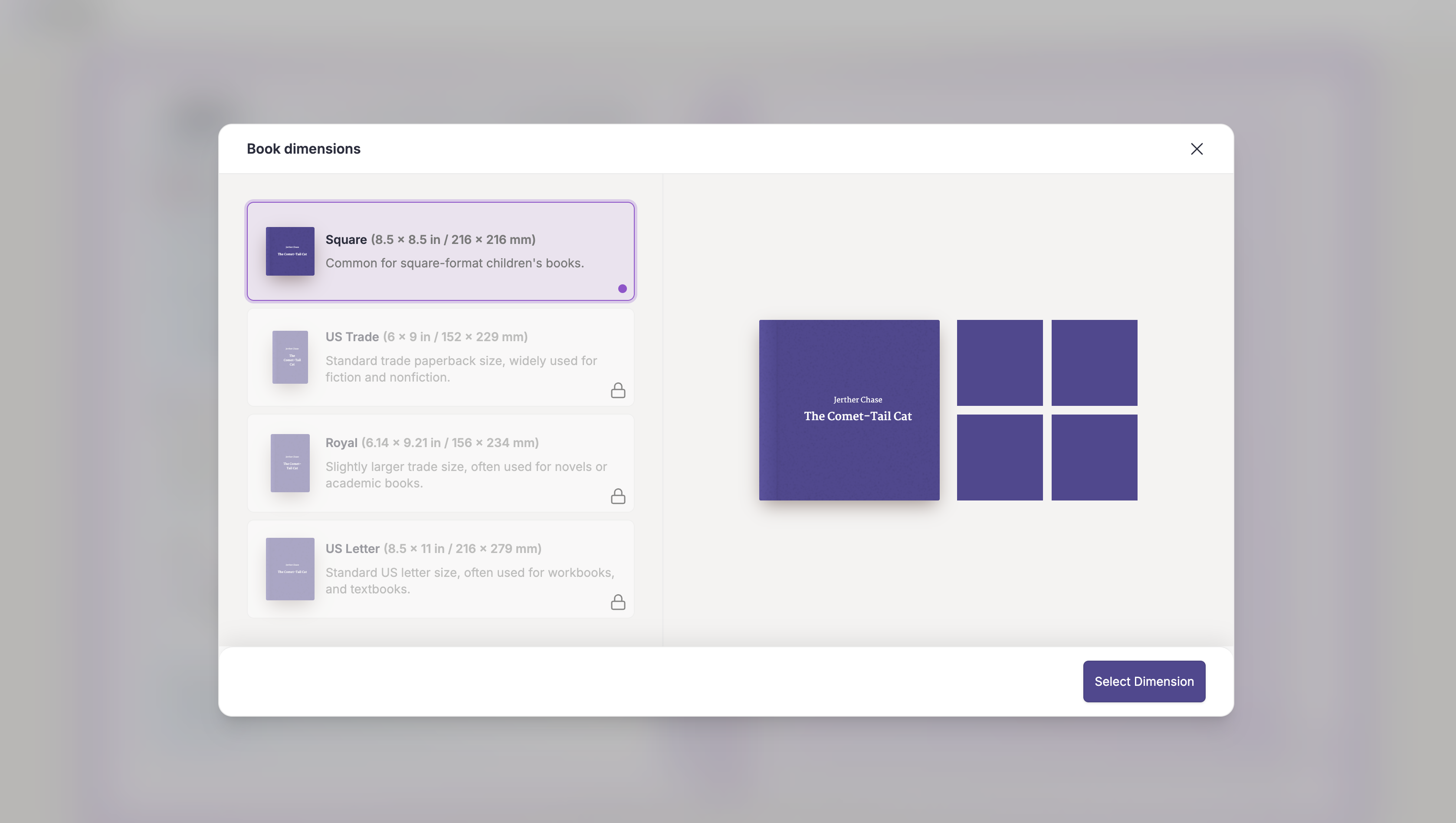Viewport: 1456px width, 823px height.
Task: Choose the Royal dimension card
Action: [441, 463]
